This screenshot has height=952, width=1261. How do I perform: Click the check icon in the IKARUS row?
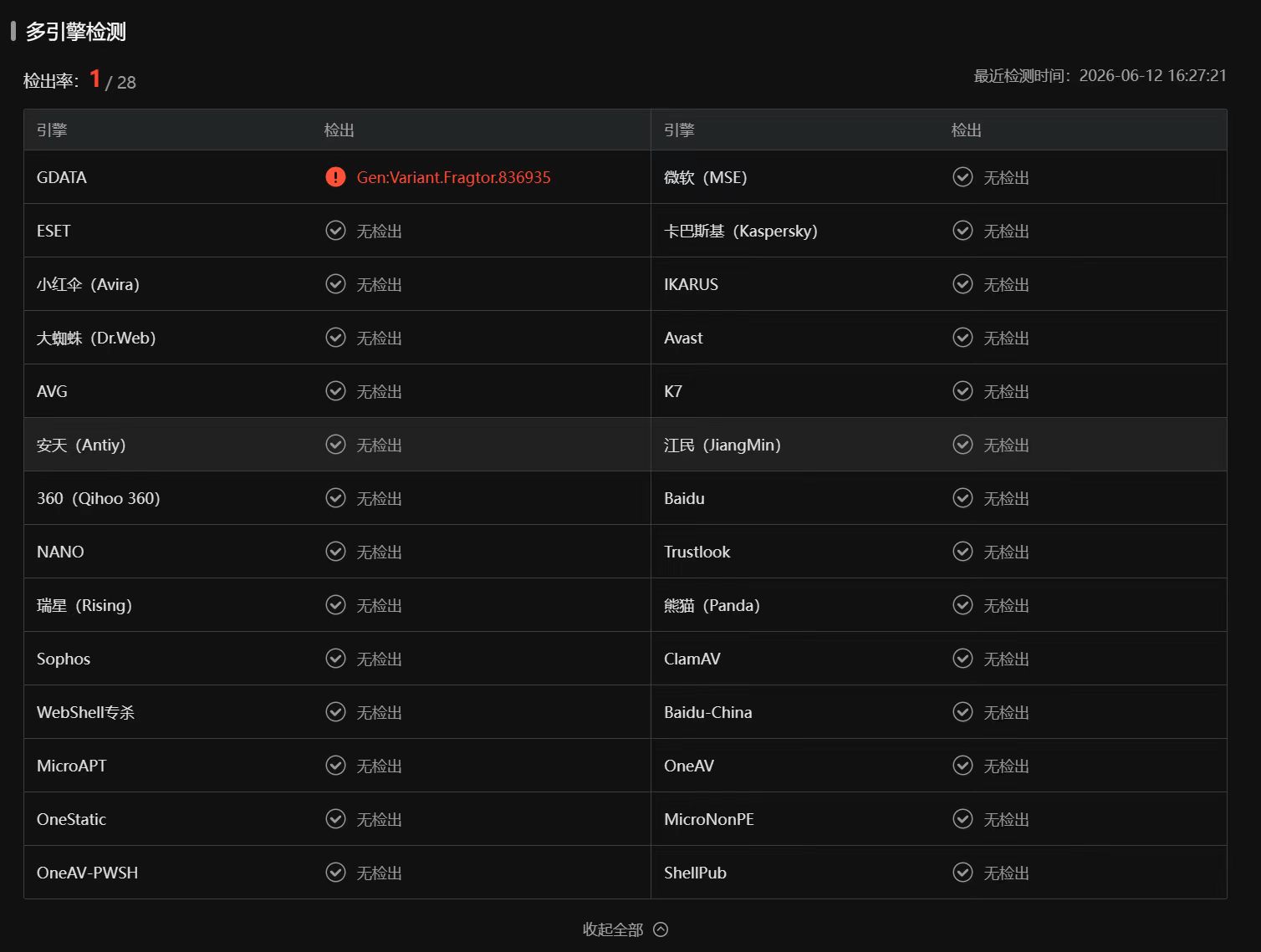962,284
